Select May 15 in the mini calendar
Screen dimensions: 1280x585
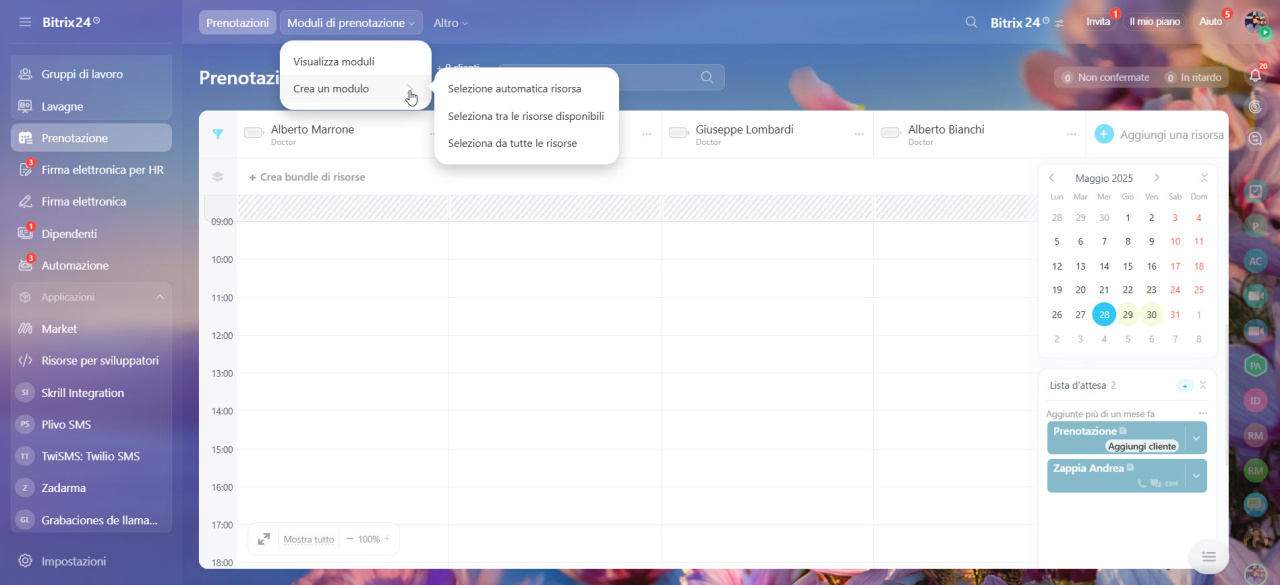(x=1128, y=266)
